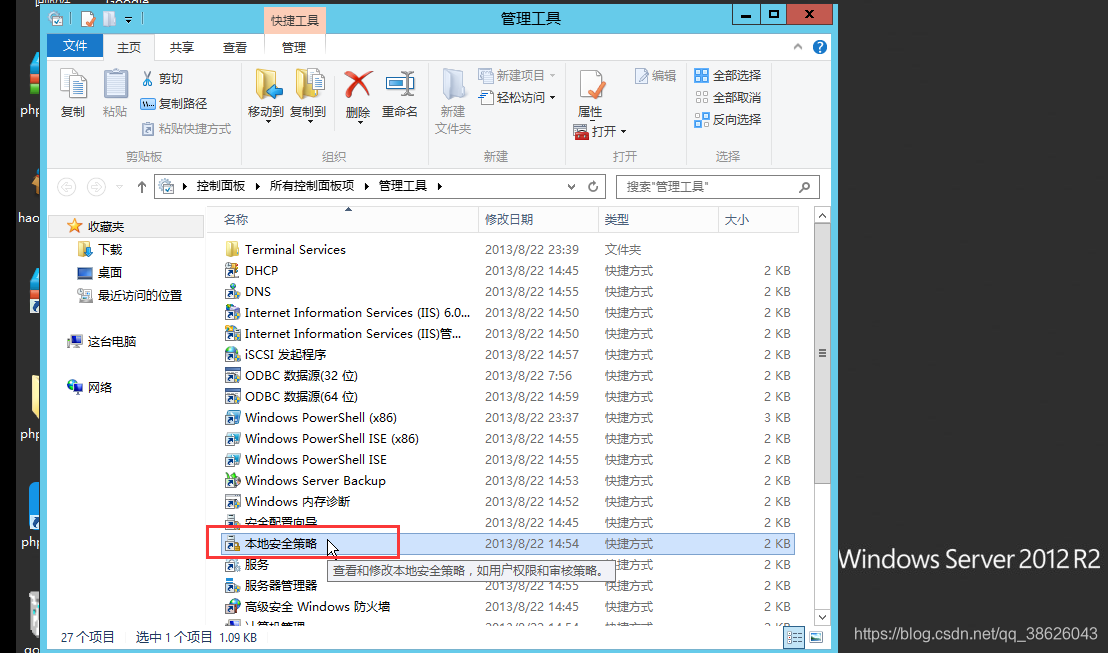Select This PC (这台电脑) in navigation pane
The image size is (1108, 653).
(112, 341)
